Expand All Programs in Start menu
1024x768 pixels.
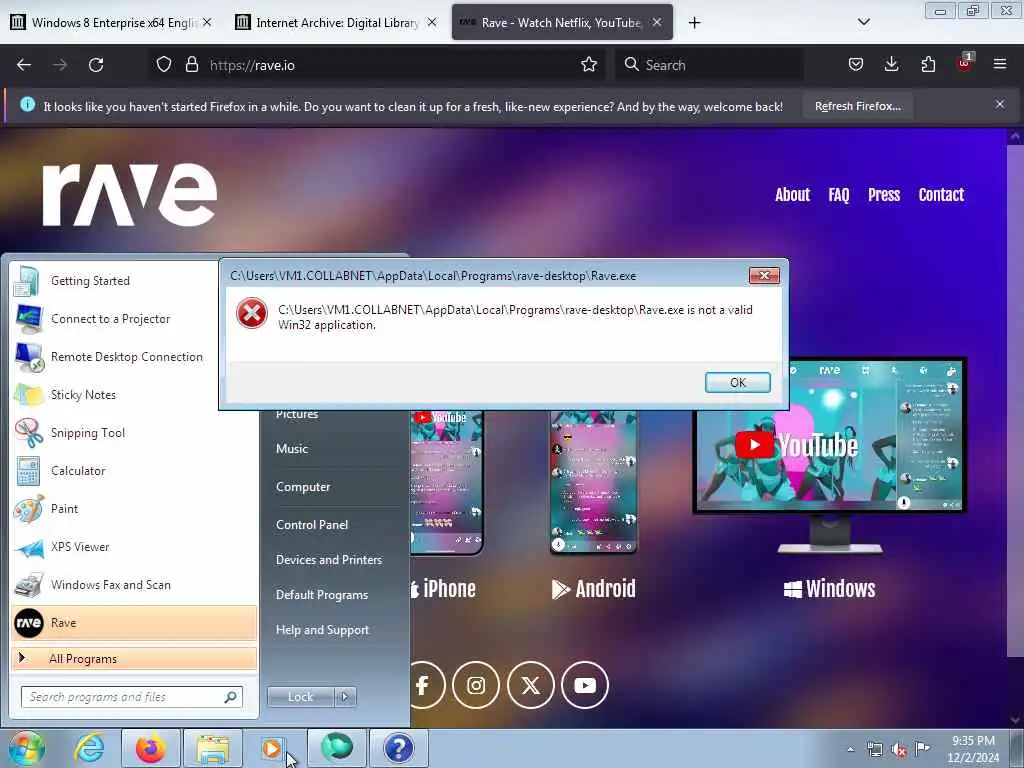click(x=134, y=658)
